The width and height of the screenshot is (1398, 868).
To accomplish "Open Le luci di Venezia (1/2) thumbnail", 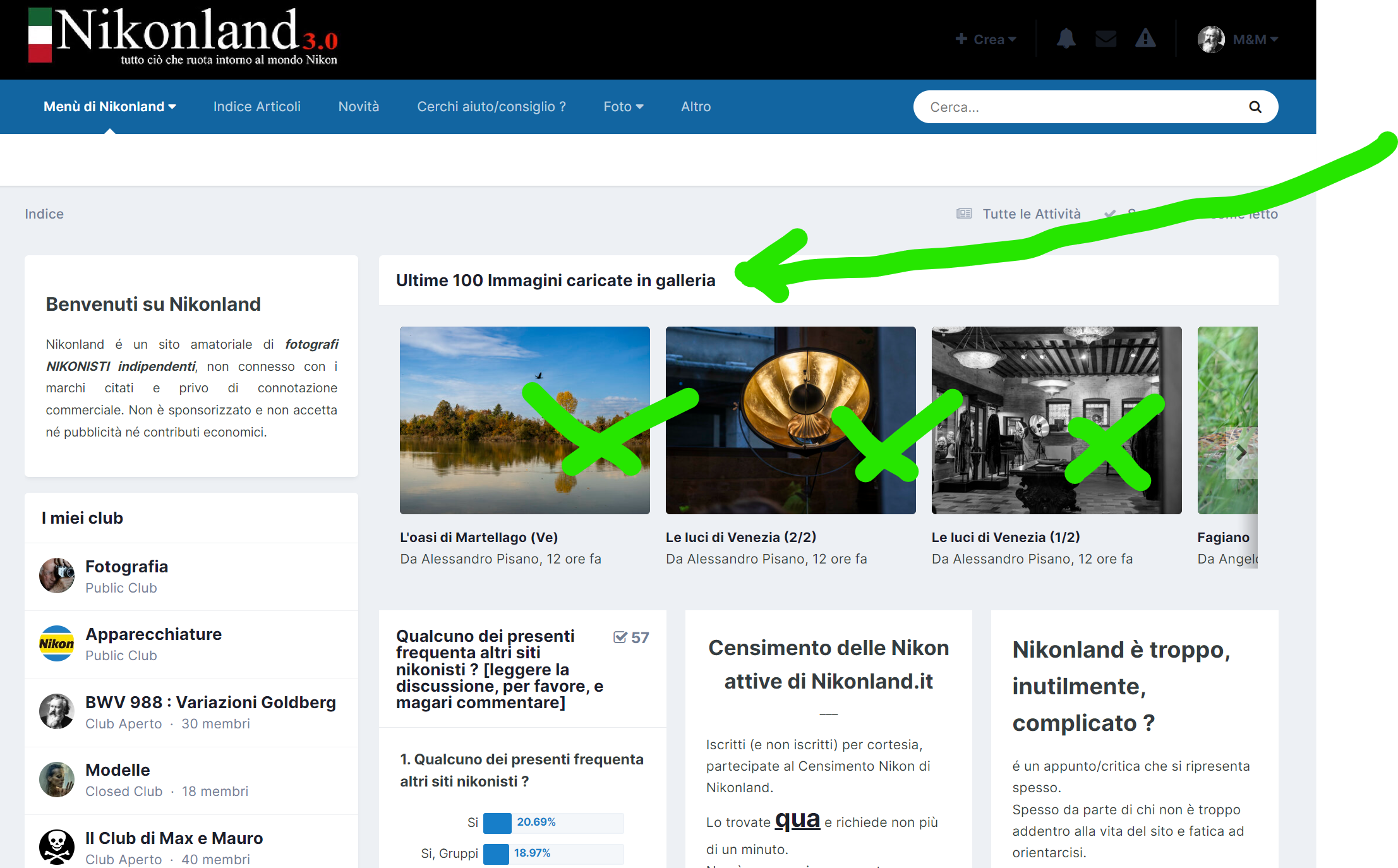I will click(x=1056, y=420).
